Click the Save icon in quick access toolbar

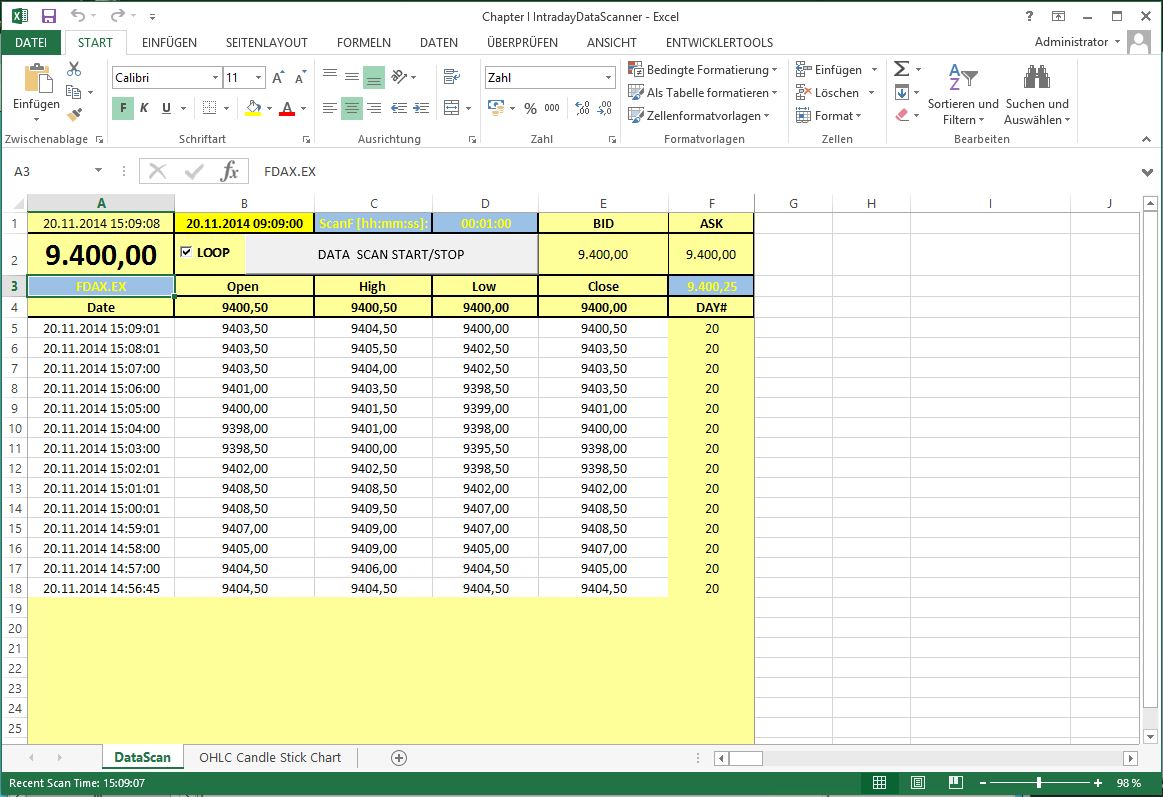pos(49,16)
